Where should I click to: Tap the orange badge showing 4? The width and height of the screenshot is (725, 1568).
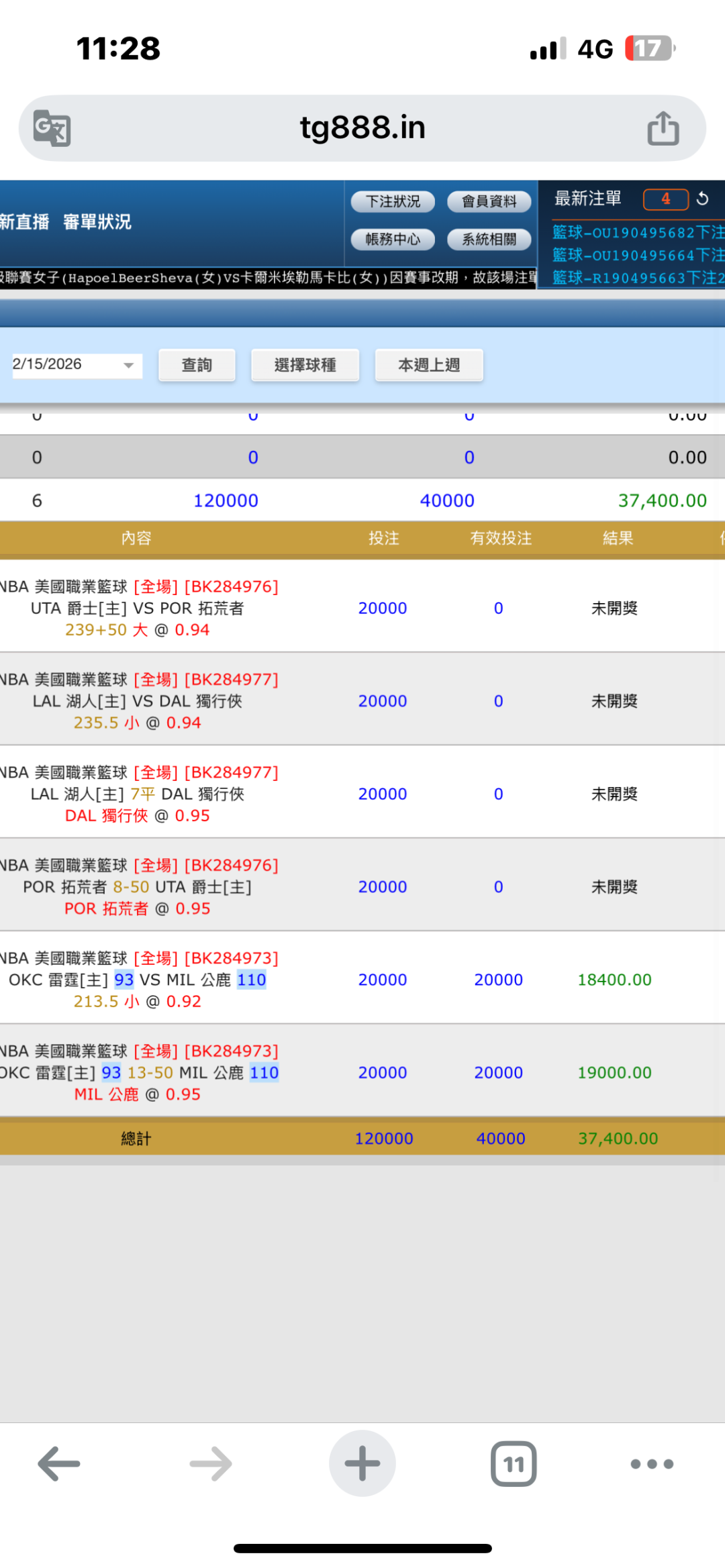click(x=665, y=199)
